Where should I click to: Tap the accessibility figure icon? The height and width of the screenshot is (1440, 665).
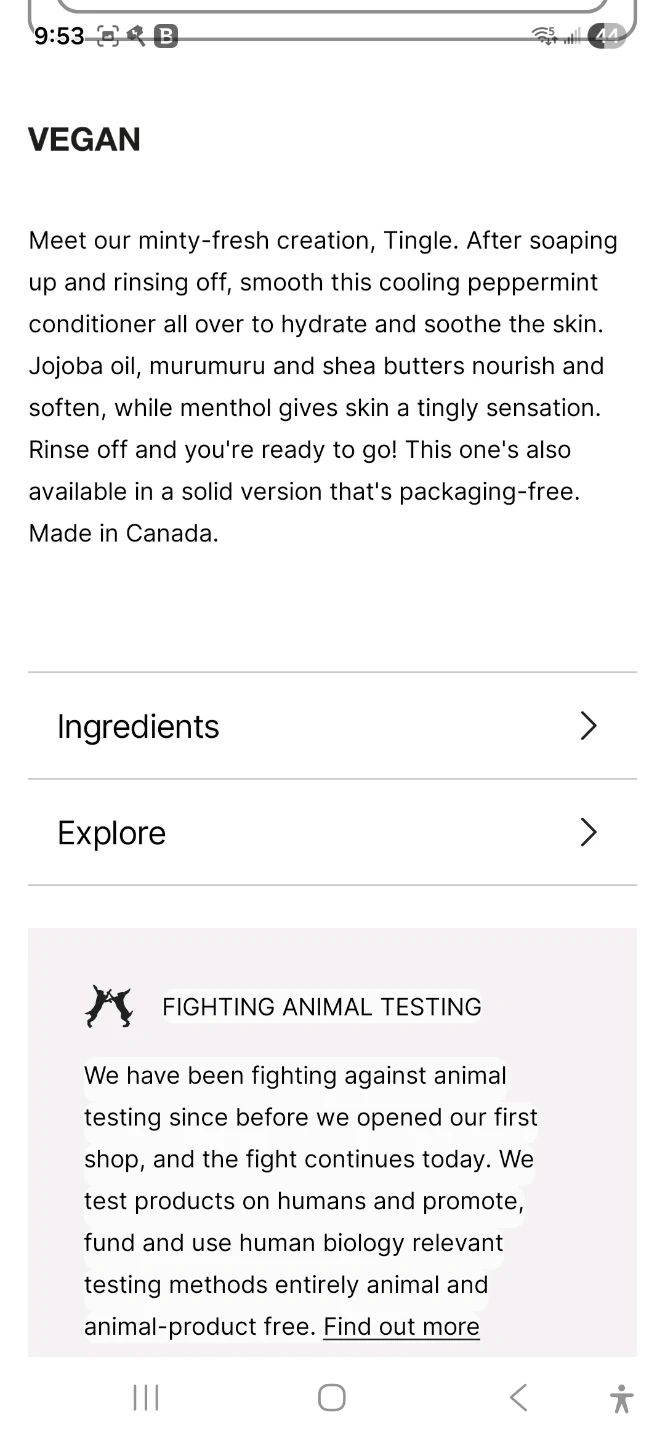pyautogui.click(x=621, y=1398)
